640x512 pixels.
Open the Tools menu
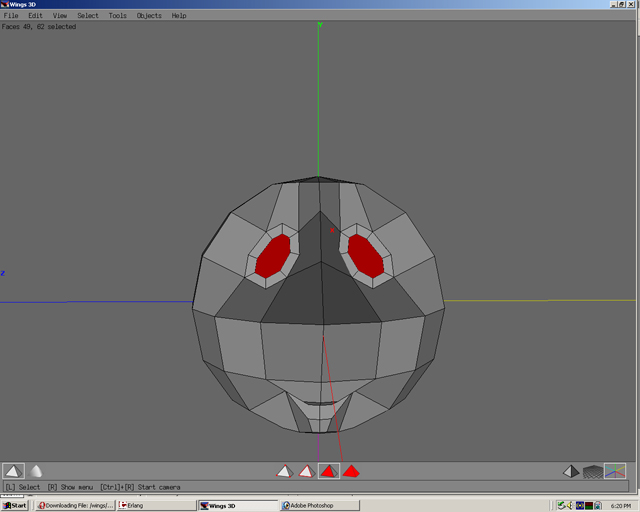click(118, 16)
